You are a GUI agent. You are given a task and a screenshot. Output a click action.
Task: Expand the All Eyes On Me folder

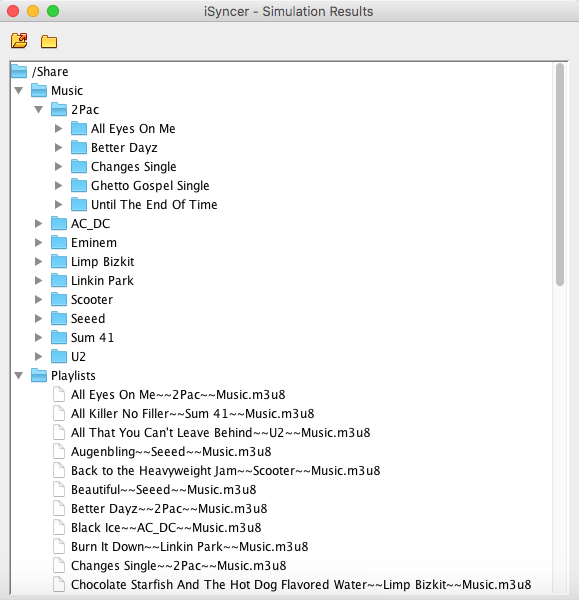coord(58,129)
